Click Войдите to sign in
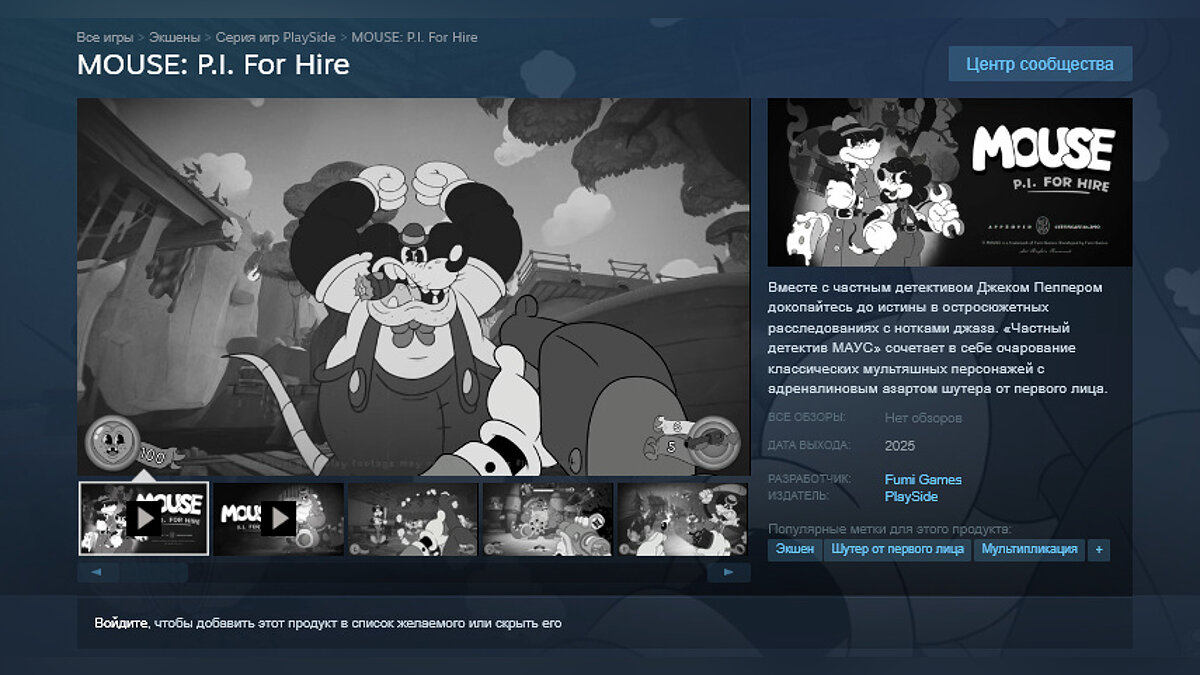This screenshot has height=675, width=1200. tap(121, 623)
